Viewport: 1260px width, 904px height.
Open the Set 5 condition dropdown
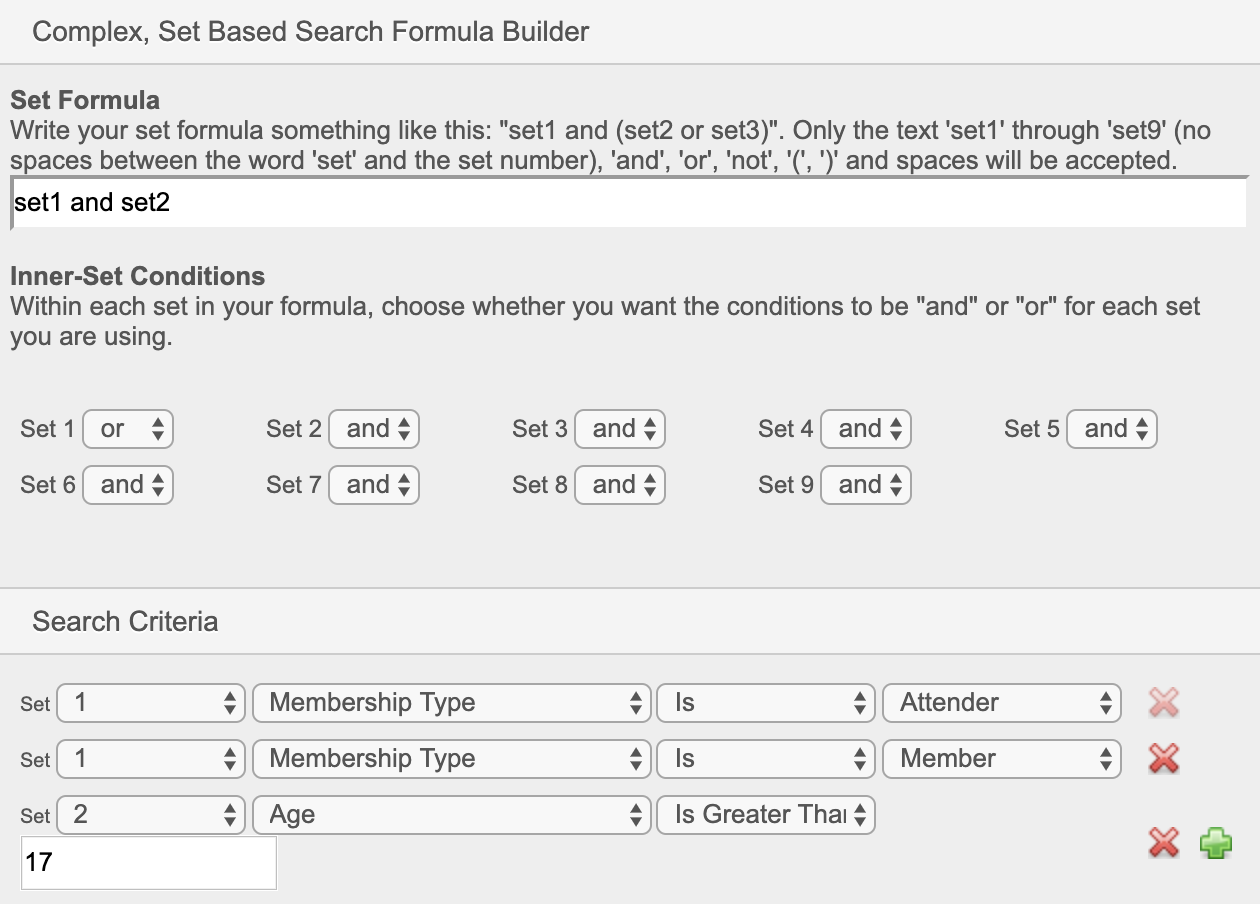1112,428
